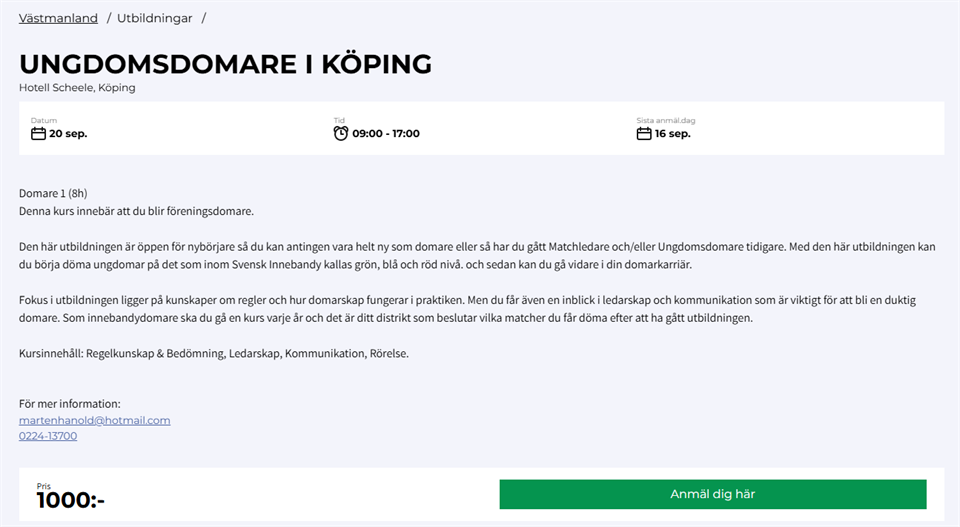The width and height of the screenshot is (960, 527).
Task: Click the calendar icon beside 16 sep.
Action: (x=644, y=133)
